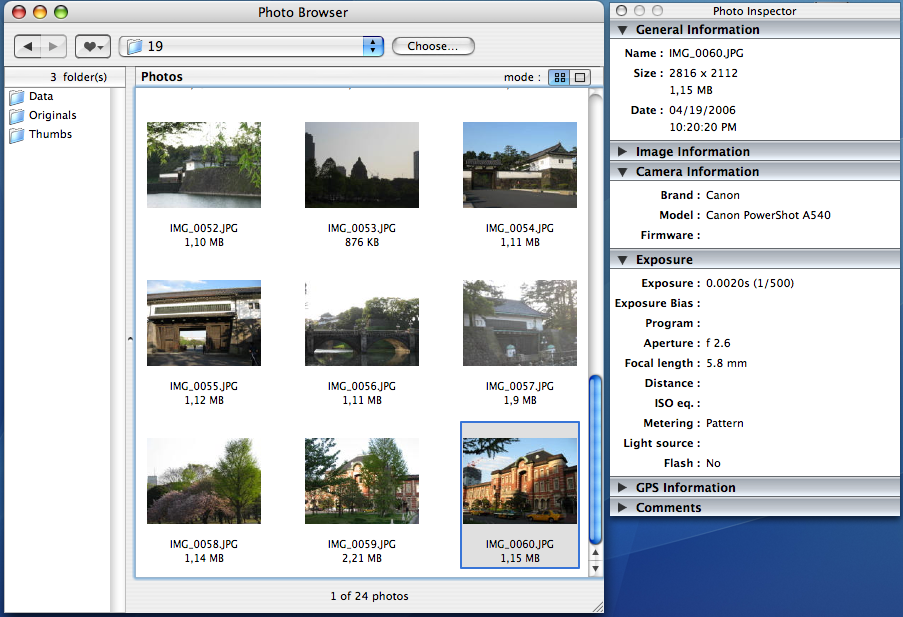Click the forward navigation arrow

click(54, 47)
